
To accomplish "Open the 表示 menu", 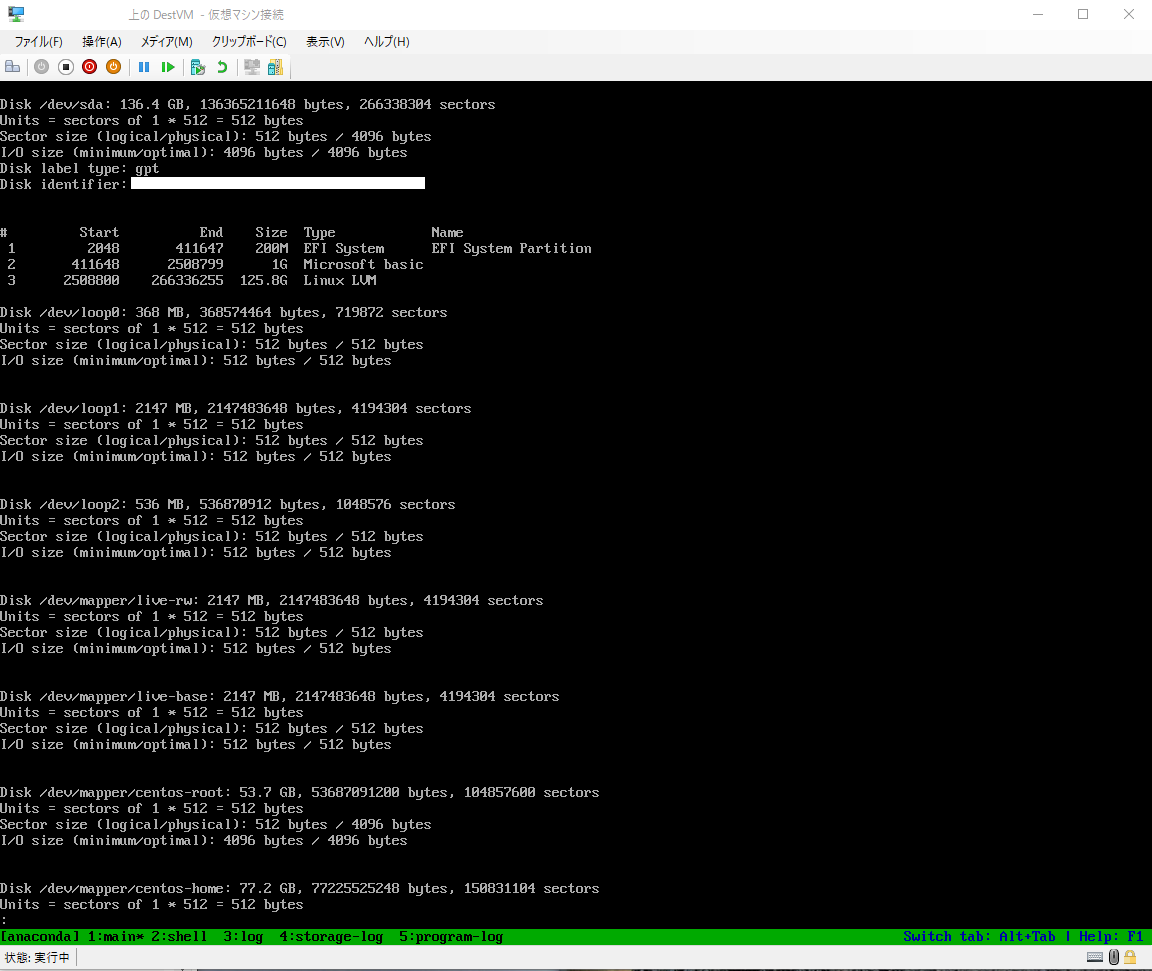I will (x=323, y=41).
